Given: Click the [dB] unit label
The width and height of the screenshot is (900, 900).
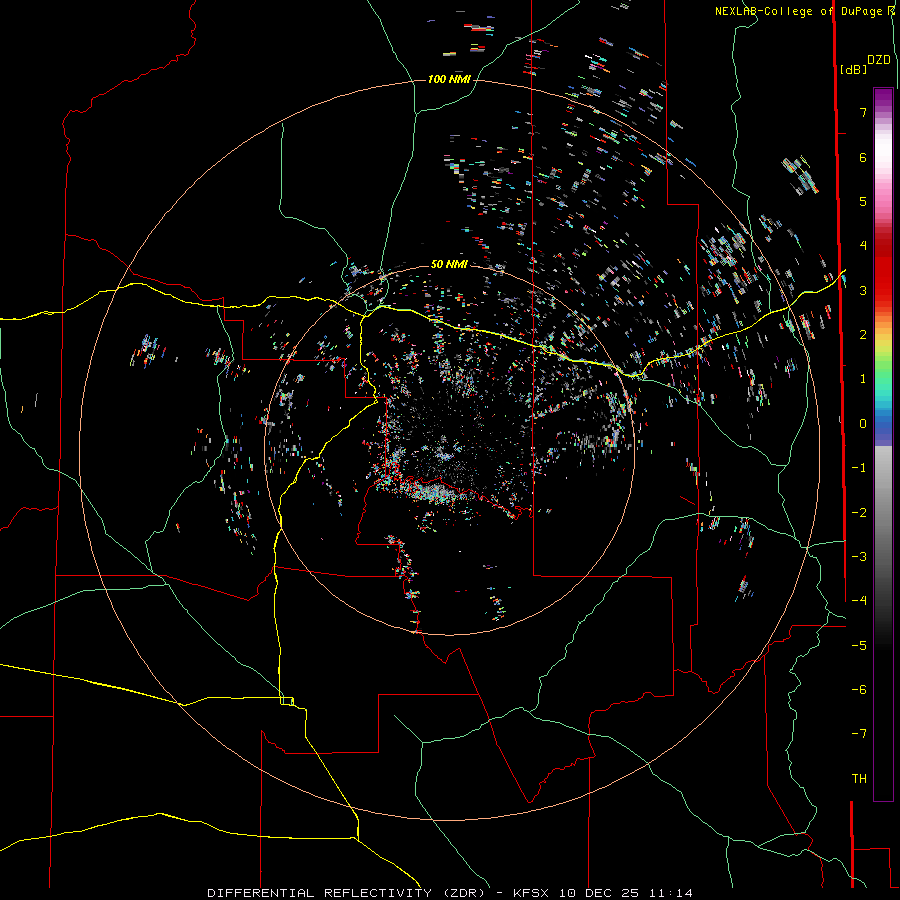Looking at the screenshot, I should point(854,69).
